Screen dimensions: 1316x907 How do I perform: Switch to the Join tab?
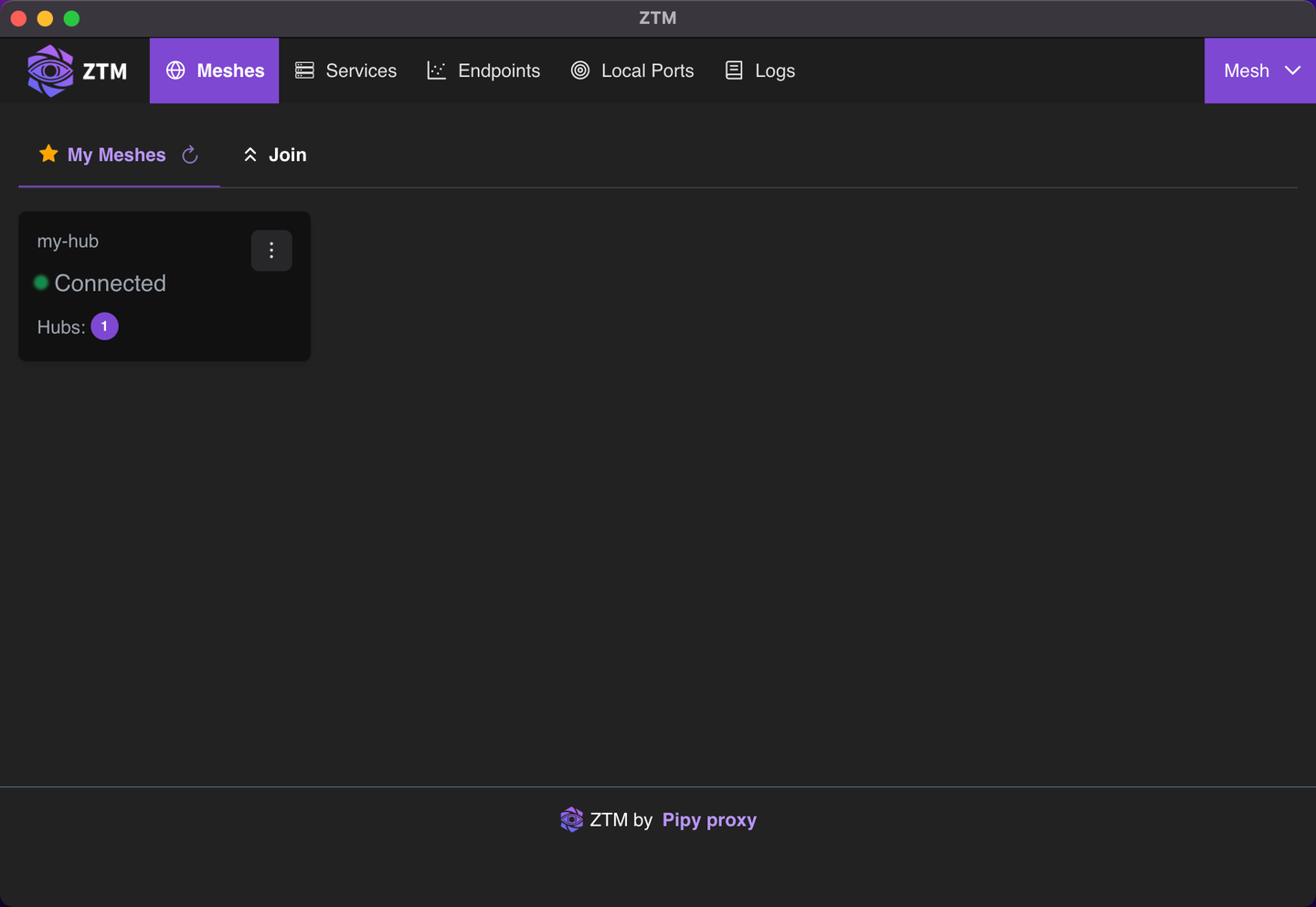click(275, 155)
